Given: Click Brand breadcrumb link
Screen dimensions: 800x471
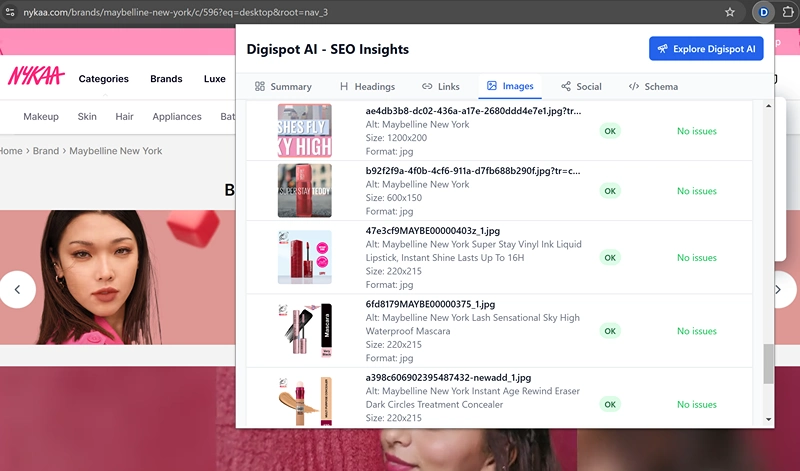Looking at the screenshot, I should tap(46, 151).
